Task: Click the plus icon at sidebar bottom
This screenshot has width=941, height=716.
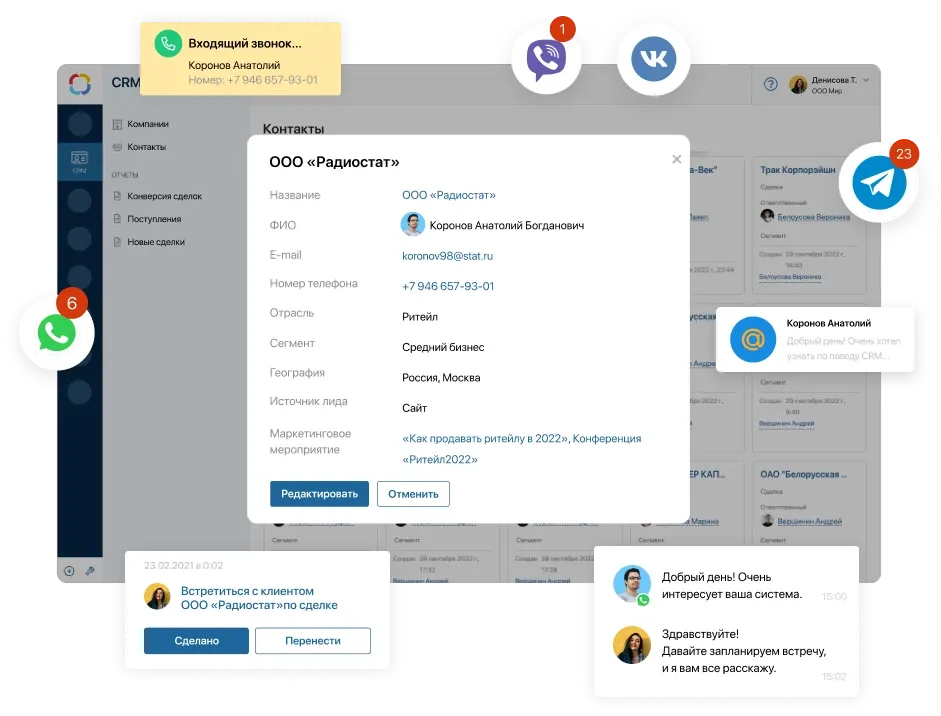Action: [69, 571]
